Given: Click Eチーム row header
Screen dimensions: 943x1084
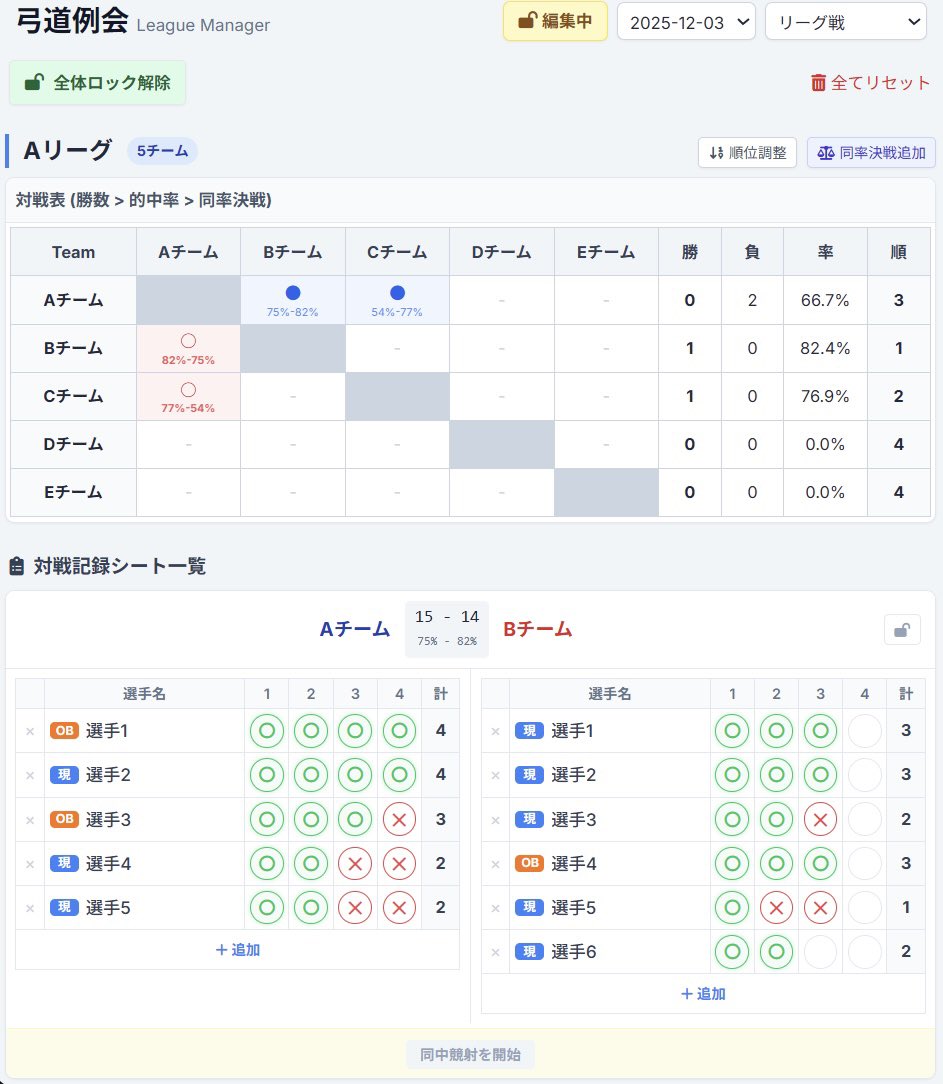Looking at the screenshot, I should (73, 492).
